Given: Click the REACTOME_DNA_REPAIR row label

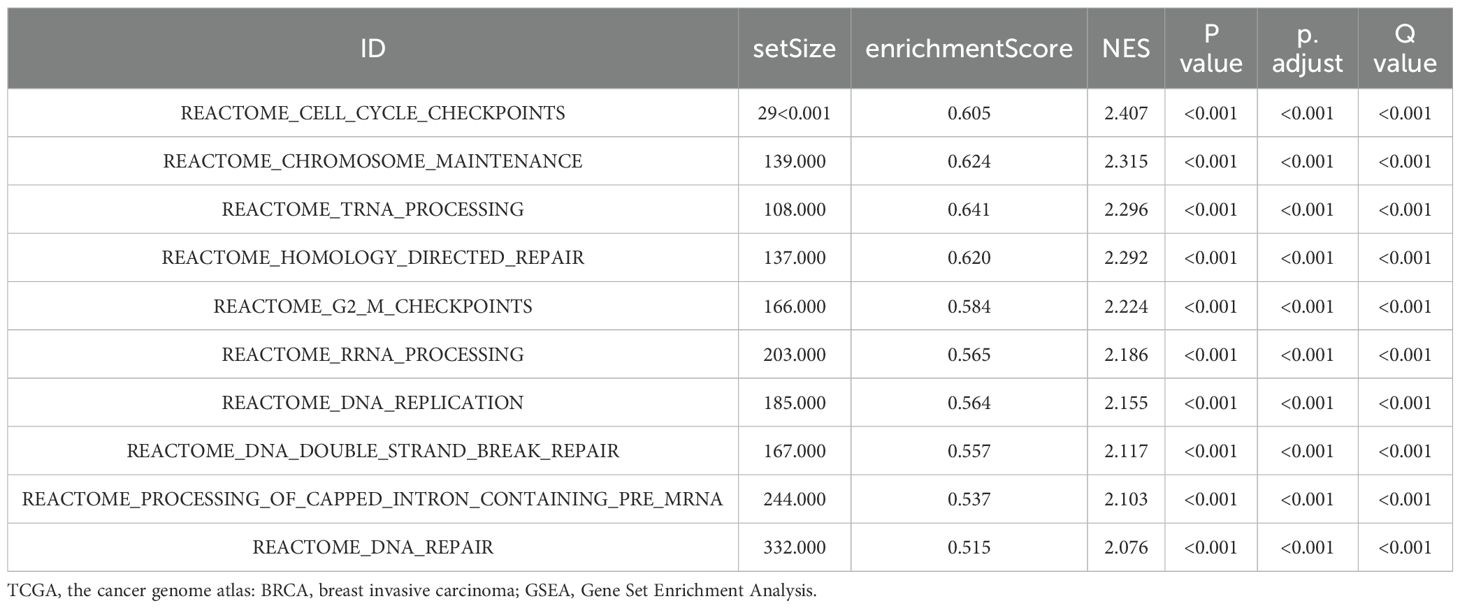Looking at the screenshot, I should (x=373, y=547).
